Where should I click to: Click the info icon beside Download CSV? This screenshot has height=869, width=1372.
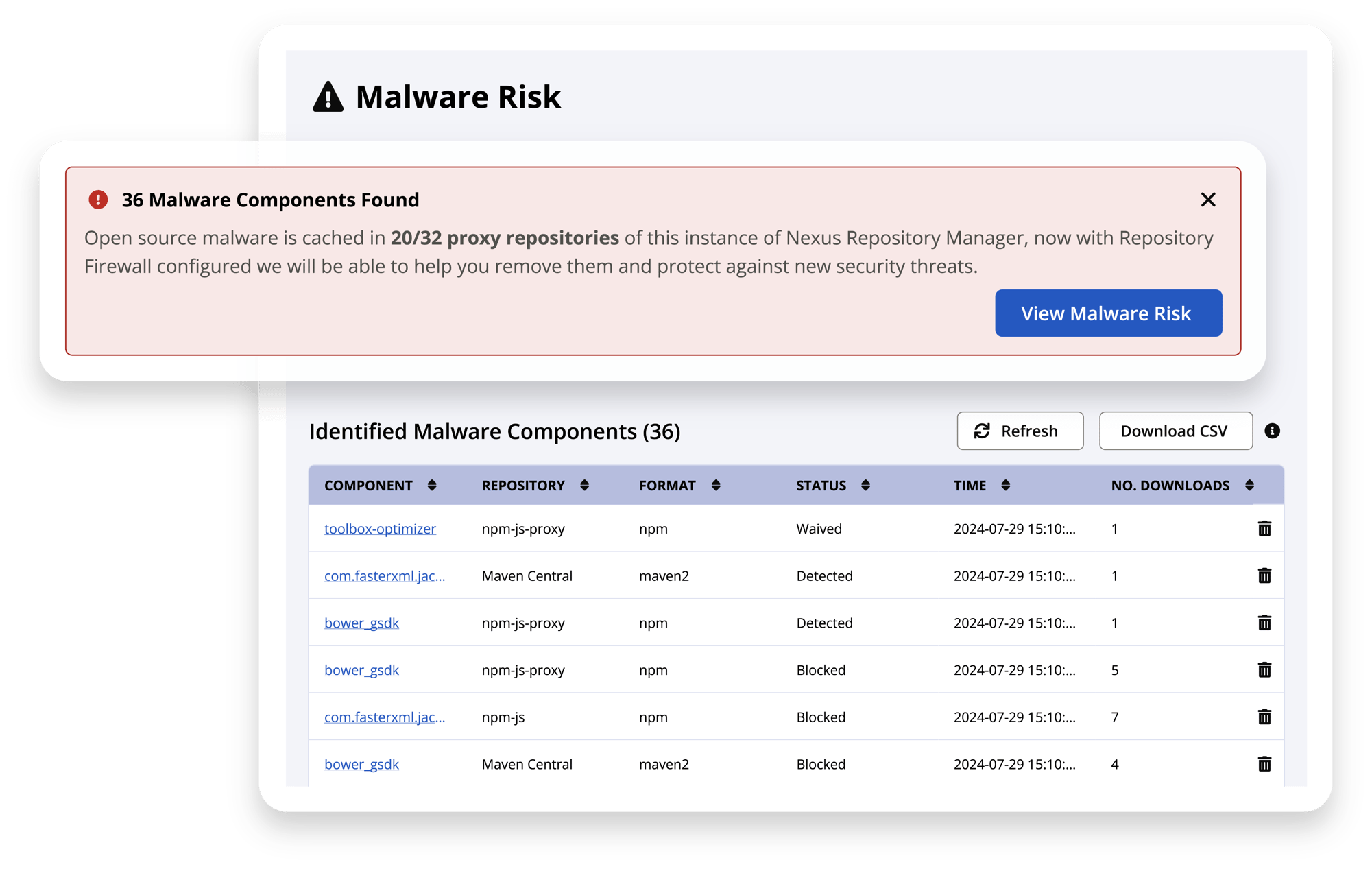pos(1272,431)
